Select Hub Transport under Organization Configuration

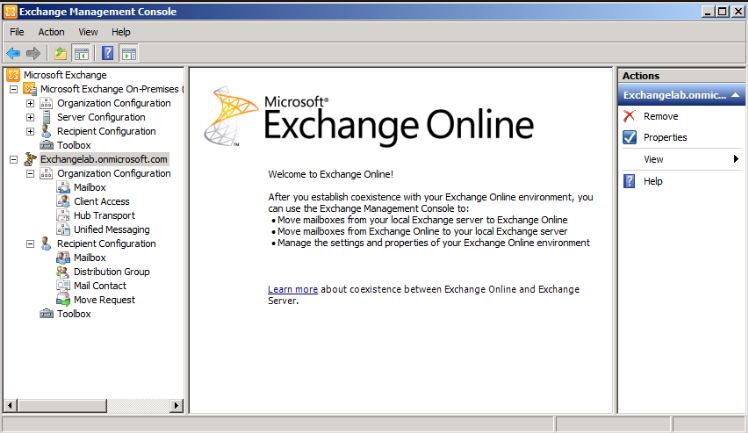click(x=104, y=215)
